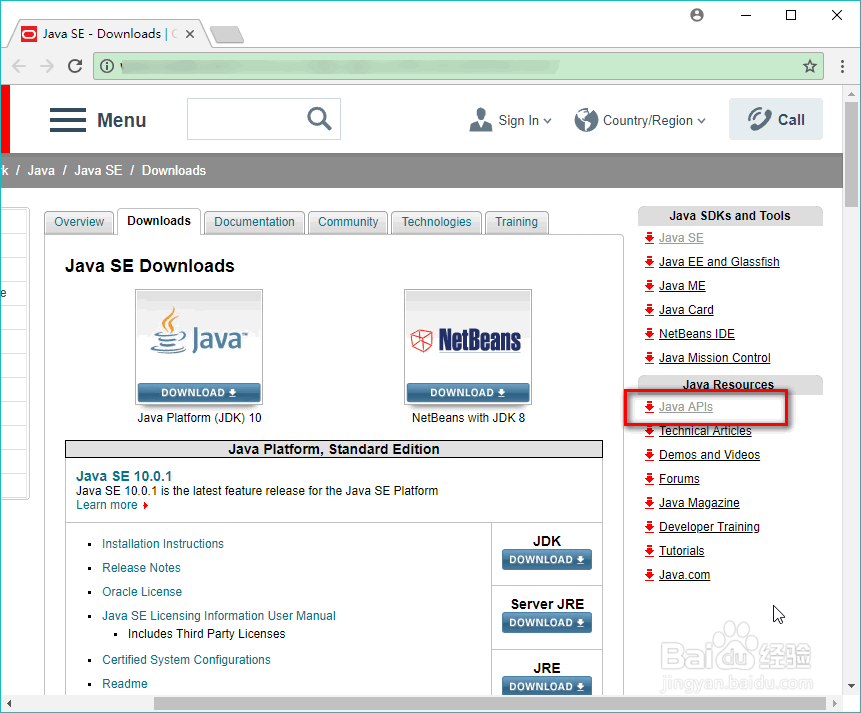
Task: Open the hamburger Menu icon
Action: click(68, 120)
